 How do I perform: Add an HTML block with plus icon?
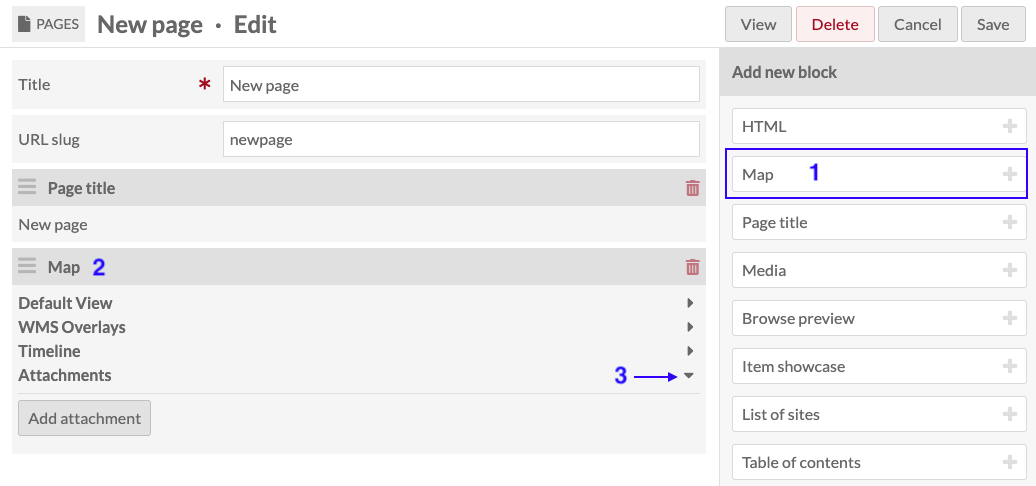(x=1010, y=126)
